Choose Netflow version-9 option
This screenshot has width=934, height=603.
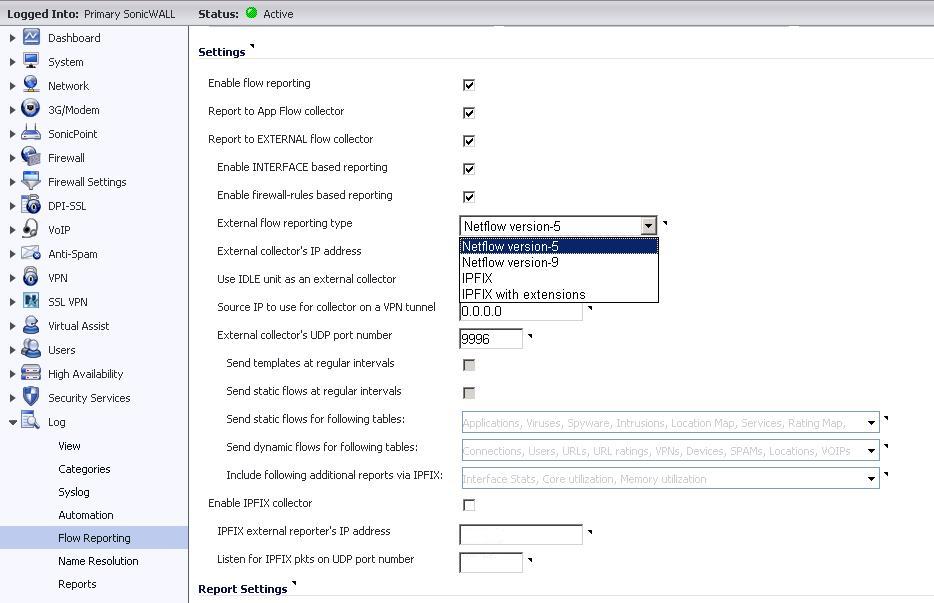[x=510, y=262]
